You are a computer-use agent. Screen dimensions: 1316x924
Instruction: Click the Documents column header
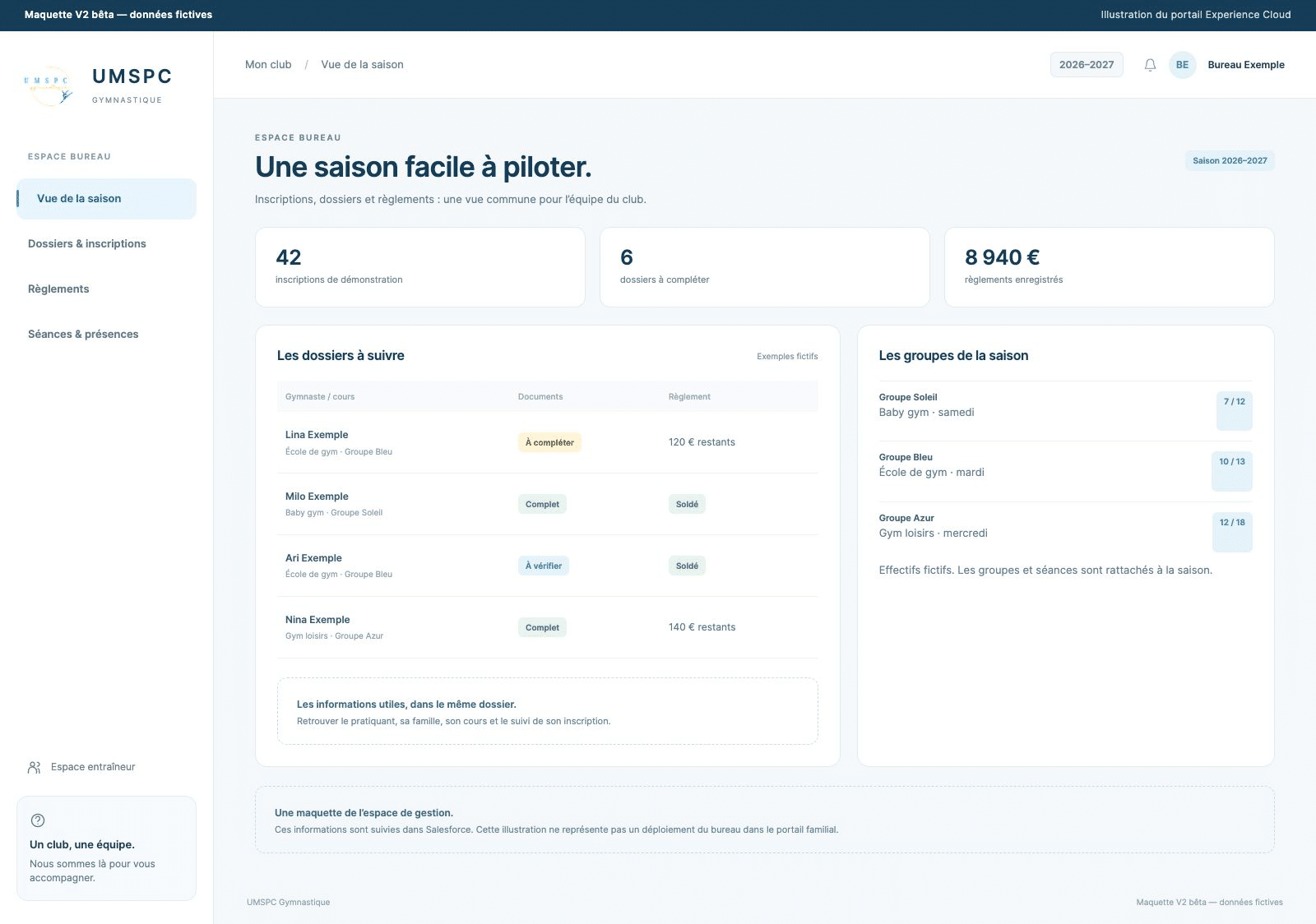tap(540, 397)
